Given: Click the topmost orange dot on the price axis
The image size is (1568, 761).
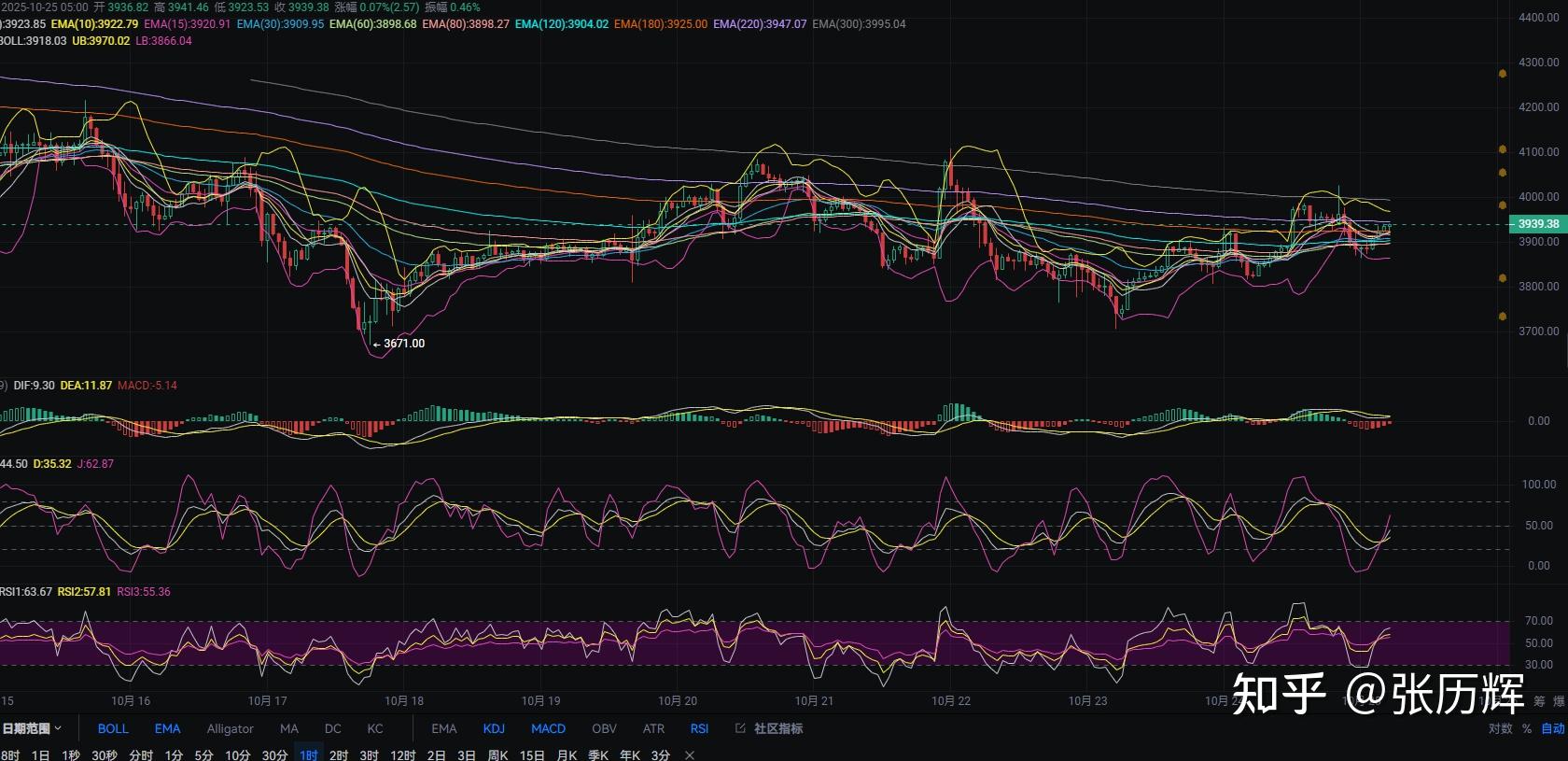Looking at the screenshot, I should pos(1502,73).
